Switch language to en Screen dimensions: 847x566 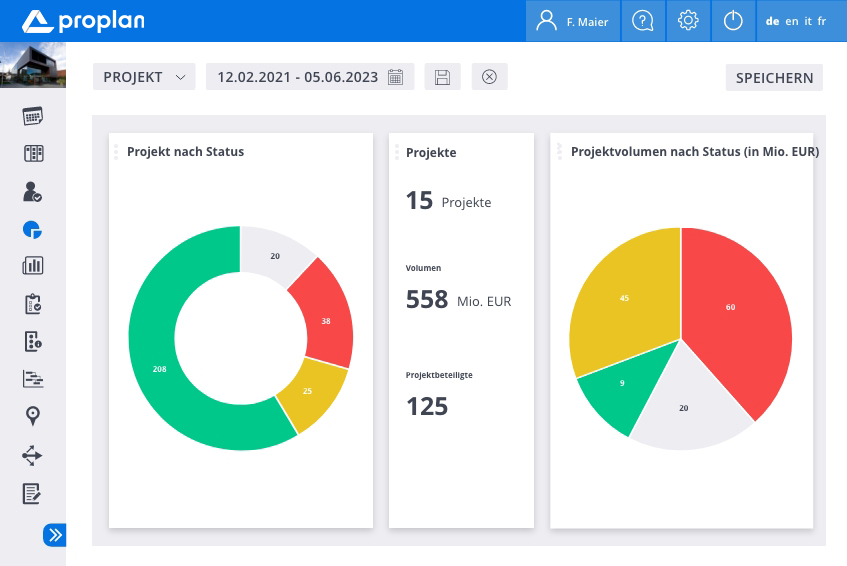coord(791,21)
